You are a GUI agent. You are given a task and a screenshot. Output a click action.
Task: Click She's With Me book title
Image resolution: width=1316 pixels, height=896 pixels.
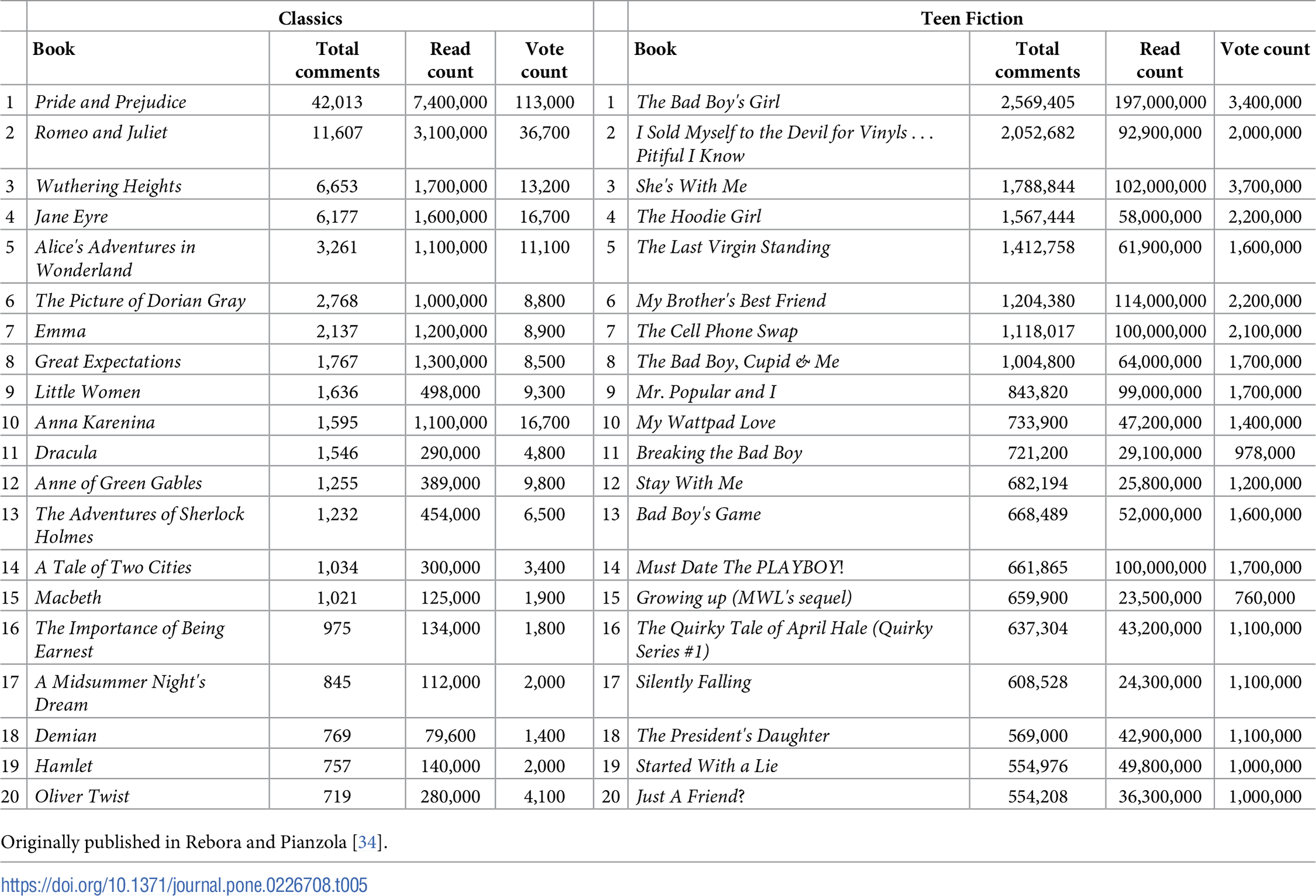coord(691,186)
